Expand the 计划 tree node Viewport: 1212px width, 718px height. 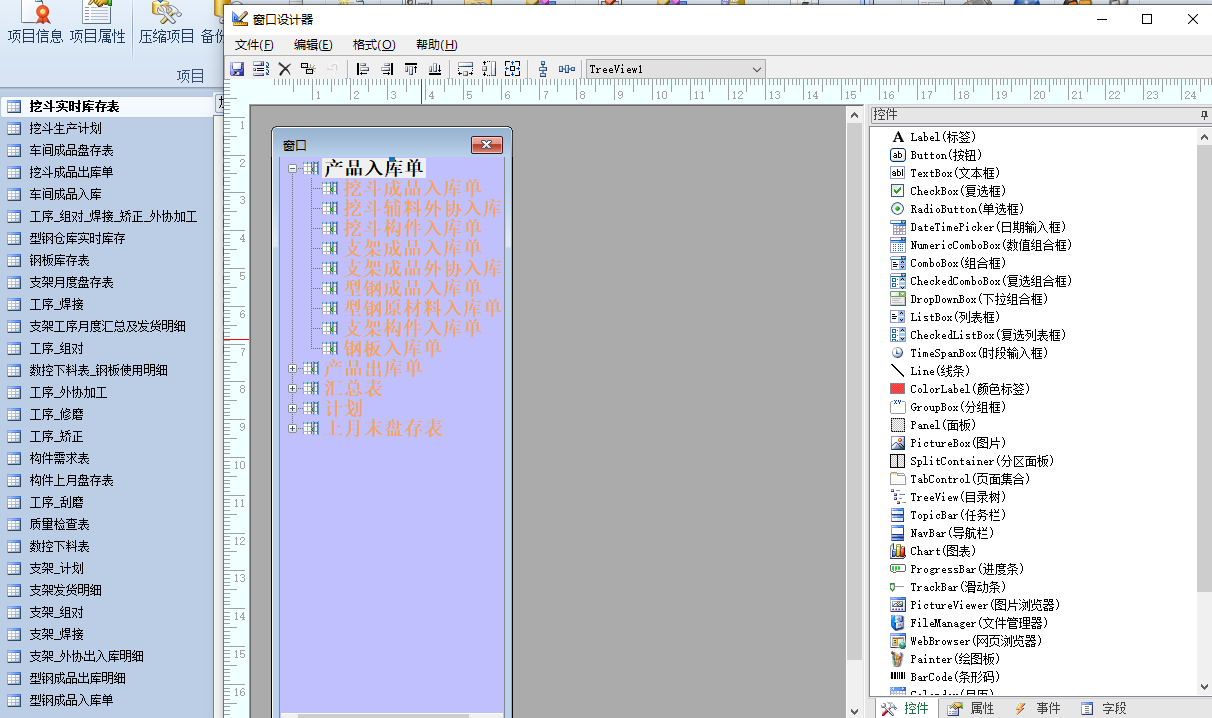tap(293, 408)
